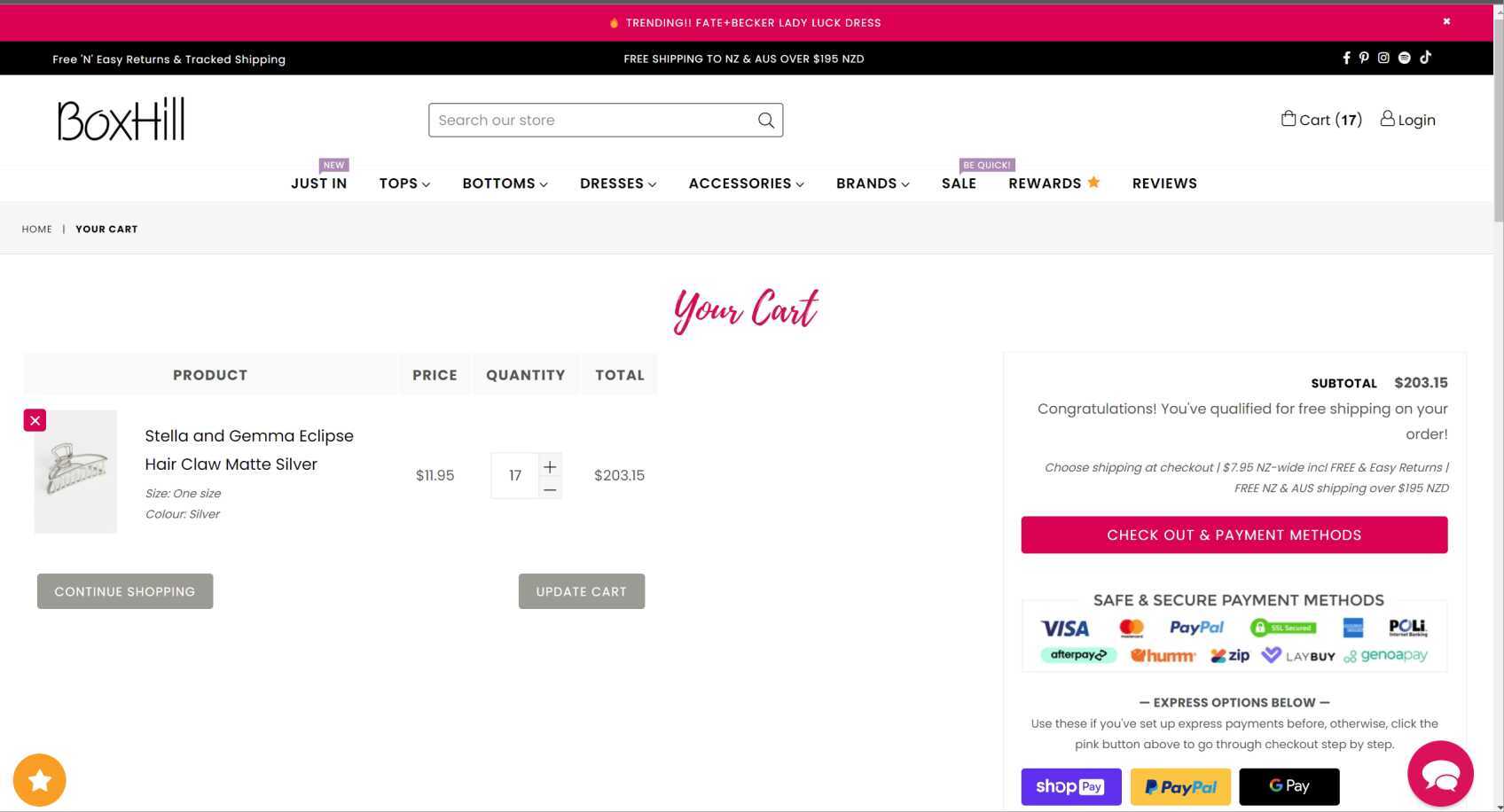The image size is (1504, 812).
Task: Open the BoxHill Facebook page icon
Action: 1346,58
